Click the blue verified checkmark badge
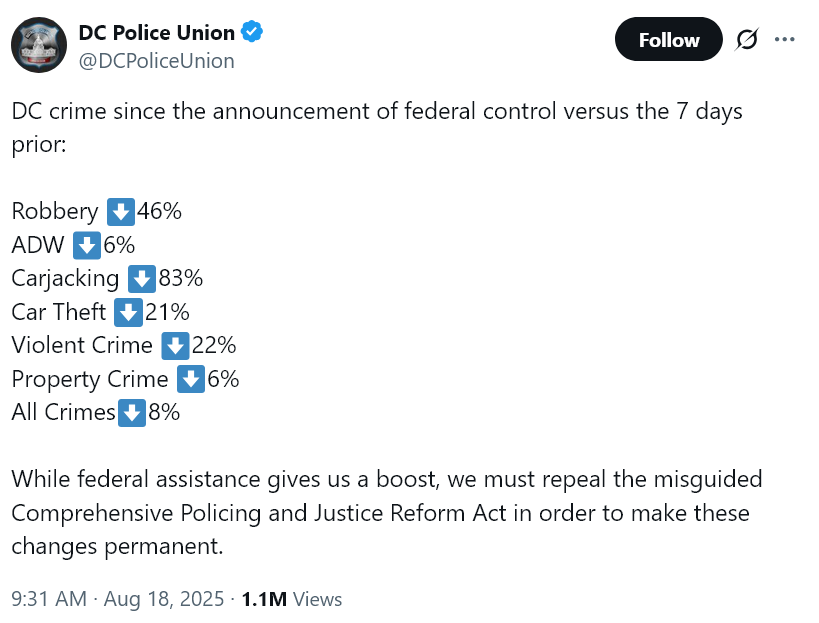Image resolution: width=819 pixels, height=623 pixels. point(253,32)
